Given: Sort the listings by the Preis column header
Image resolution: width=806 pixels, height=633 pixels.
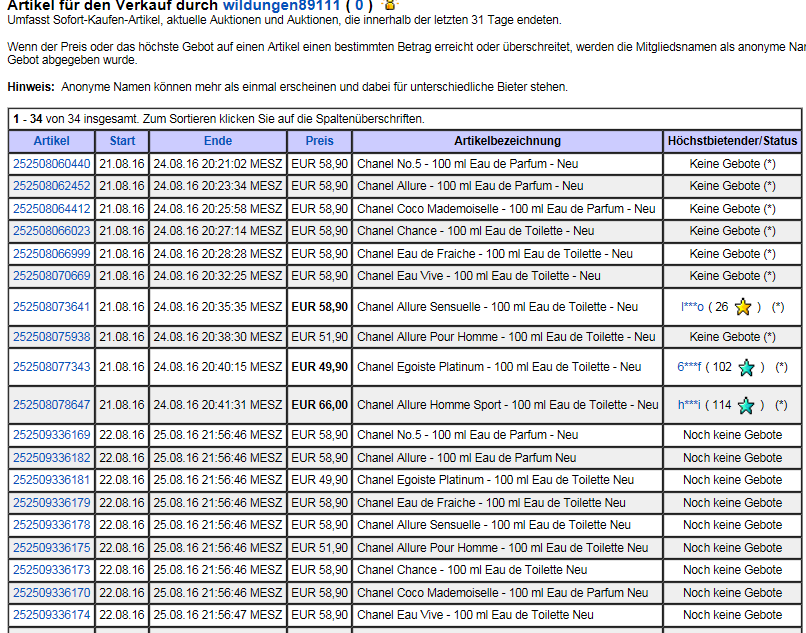Looking at the screenshot, I should click(x=320, y=141).
